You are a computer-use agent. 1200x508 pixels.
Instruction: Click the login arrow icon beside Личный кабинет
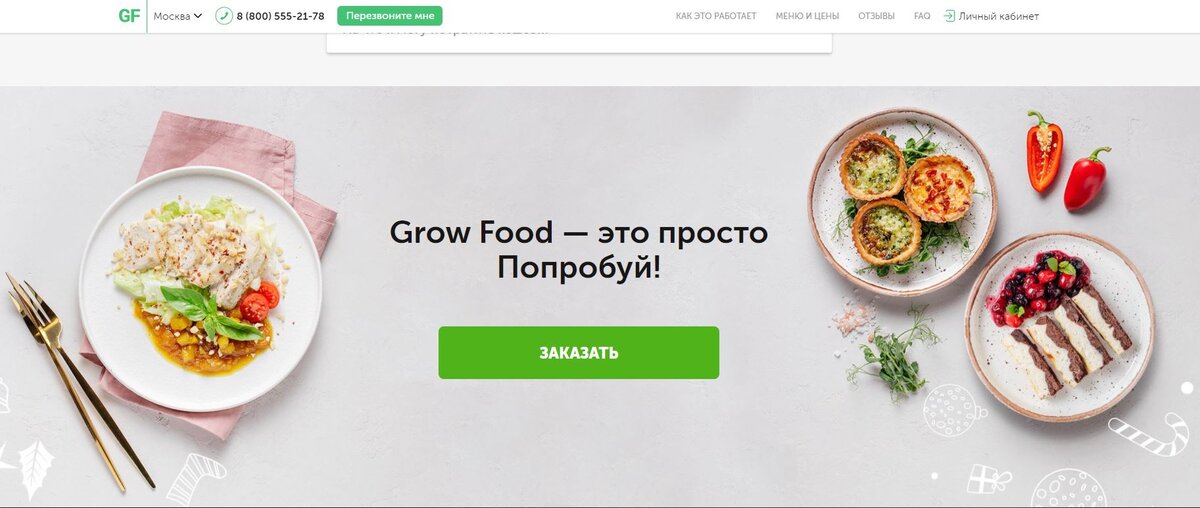click(x=948, y=16)
